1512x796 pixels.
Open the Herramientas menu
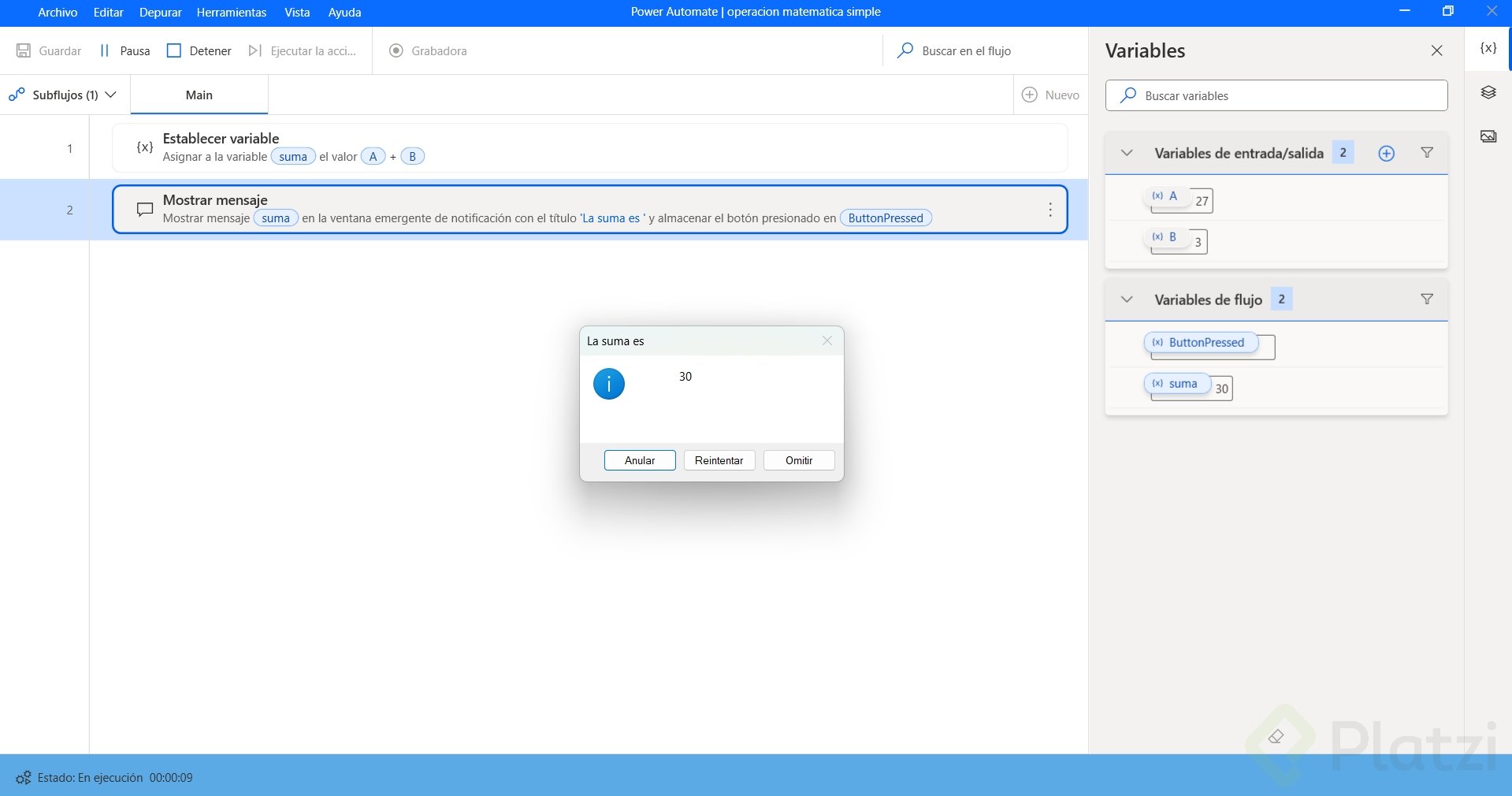click(232, 12)
